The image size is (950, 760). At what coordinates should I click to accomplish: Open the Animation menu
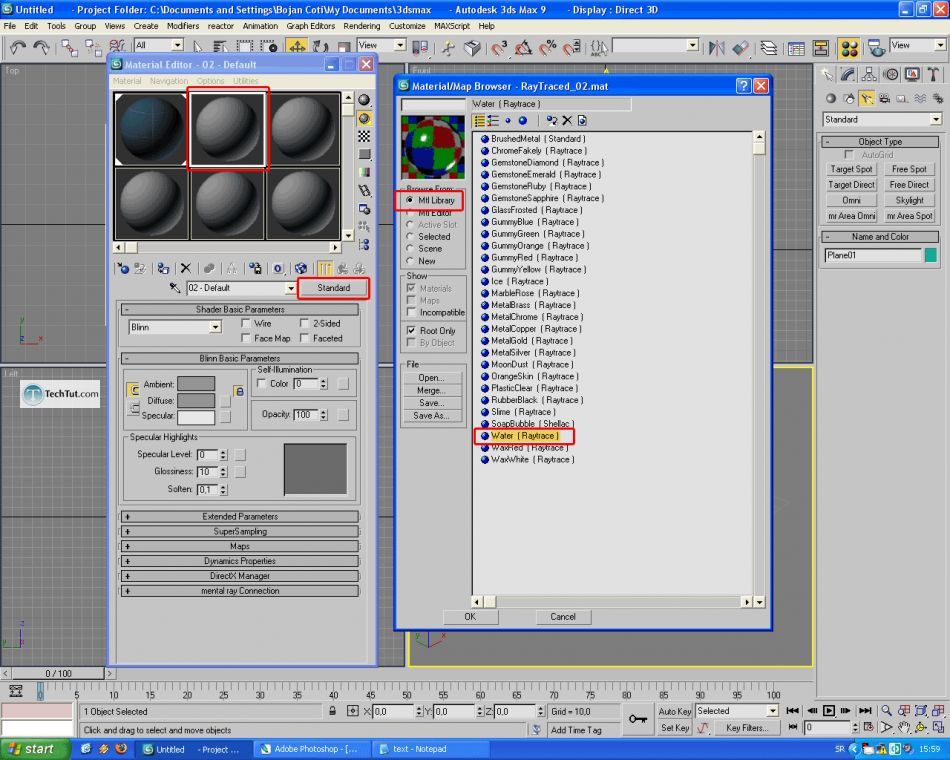261,26
